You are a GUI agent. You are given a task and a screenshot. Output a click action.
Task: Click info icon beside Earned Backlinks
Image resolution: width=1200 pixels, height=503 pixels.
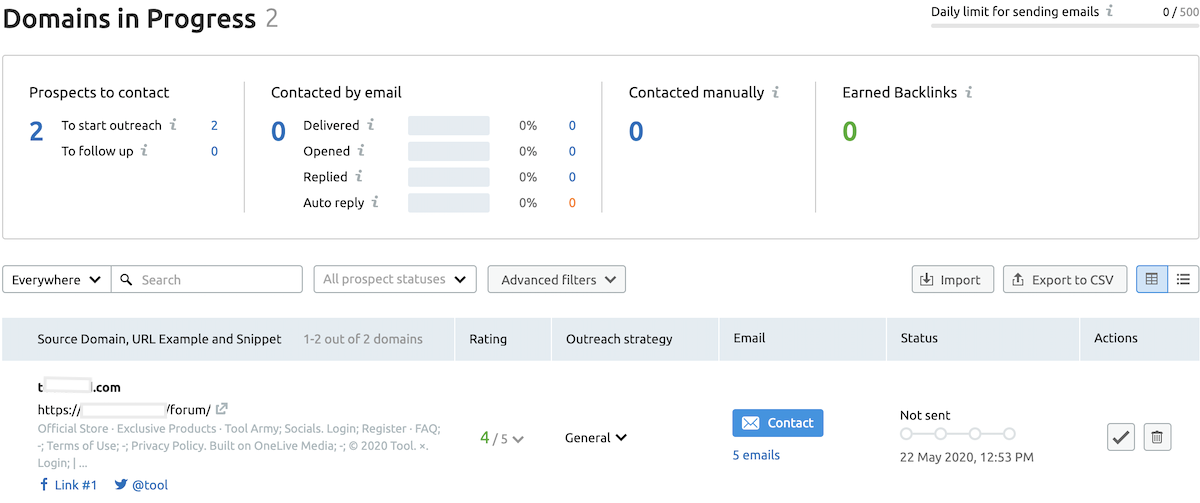click(969, 92)
